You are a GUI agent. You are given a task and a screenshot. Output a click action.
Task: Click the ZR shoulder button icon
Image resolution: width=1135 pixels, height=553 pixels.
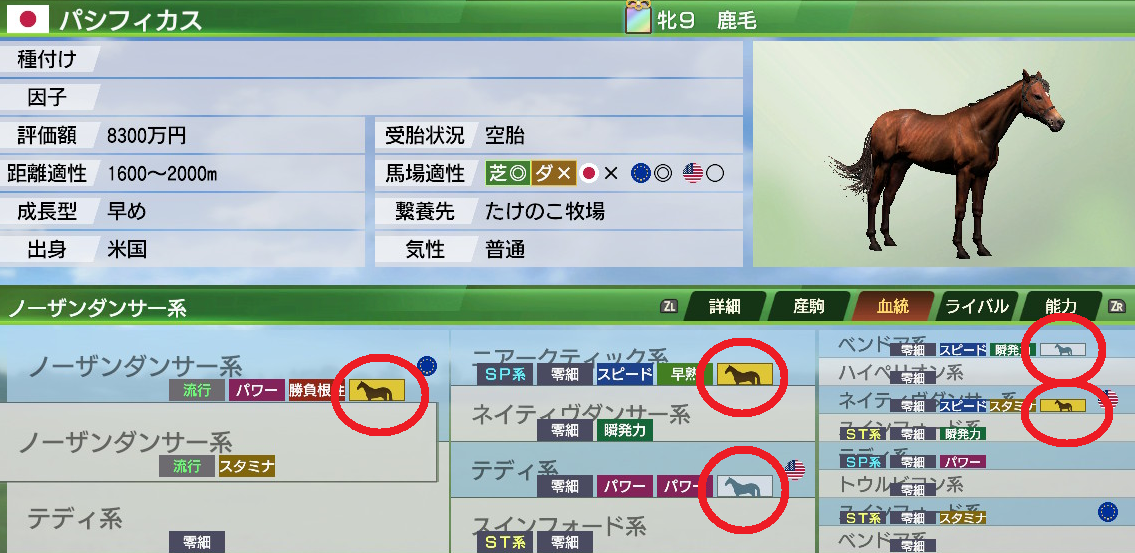click(1116, 306)
